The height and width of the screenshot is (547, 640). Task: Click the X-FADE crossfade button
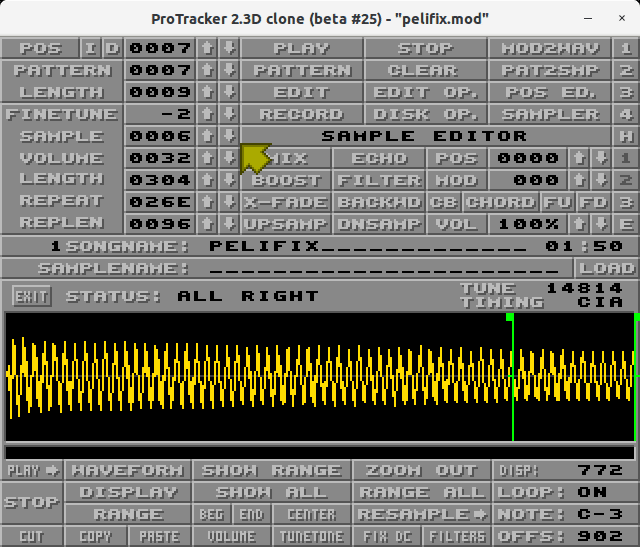[286, 202]
